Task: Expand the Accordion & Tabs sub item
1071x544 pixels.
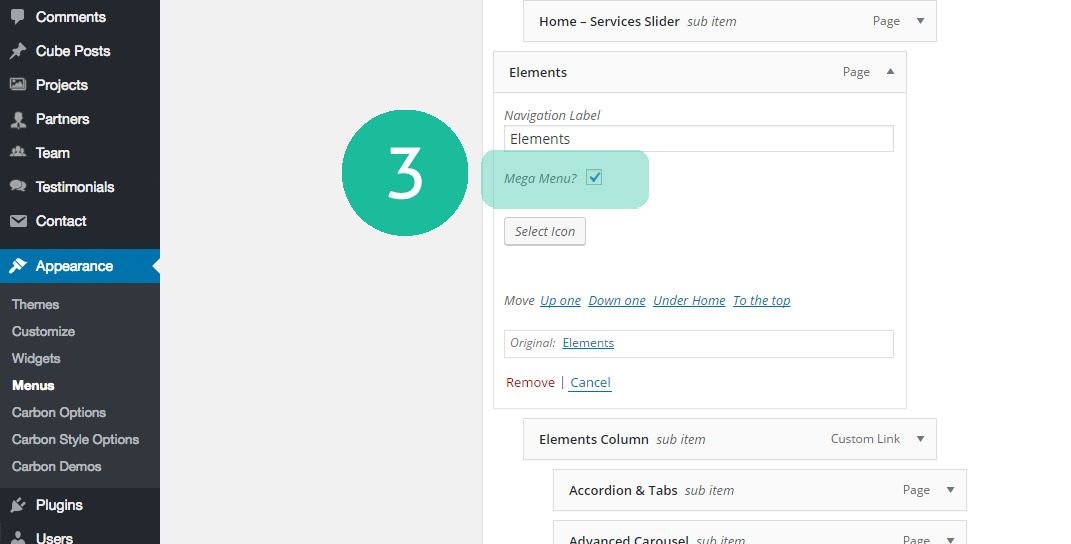Action: point(950,490)
